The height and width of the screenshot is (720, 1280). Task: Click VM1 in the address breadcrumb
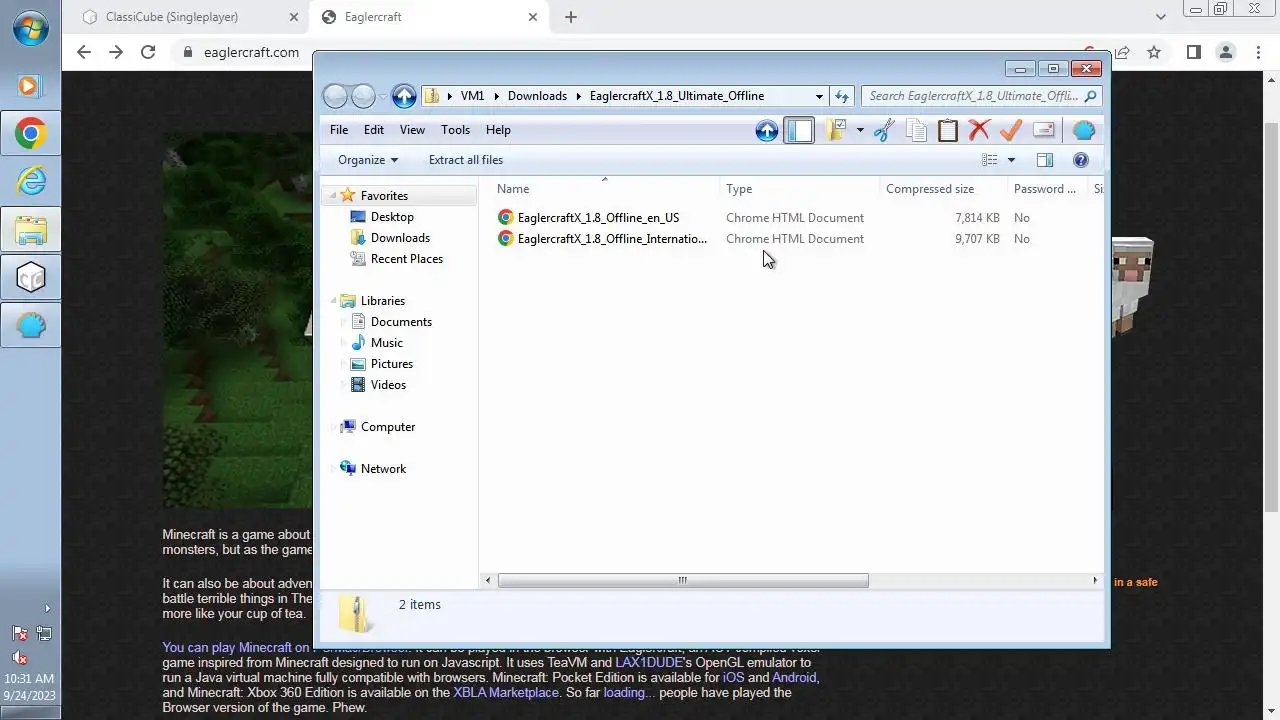472,96
